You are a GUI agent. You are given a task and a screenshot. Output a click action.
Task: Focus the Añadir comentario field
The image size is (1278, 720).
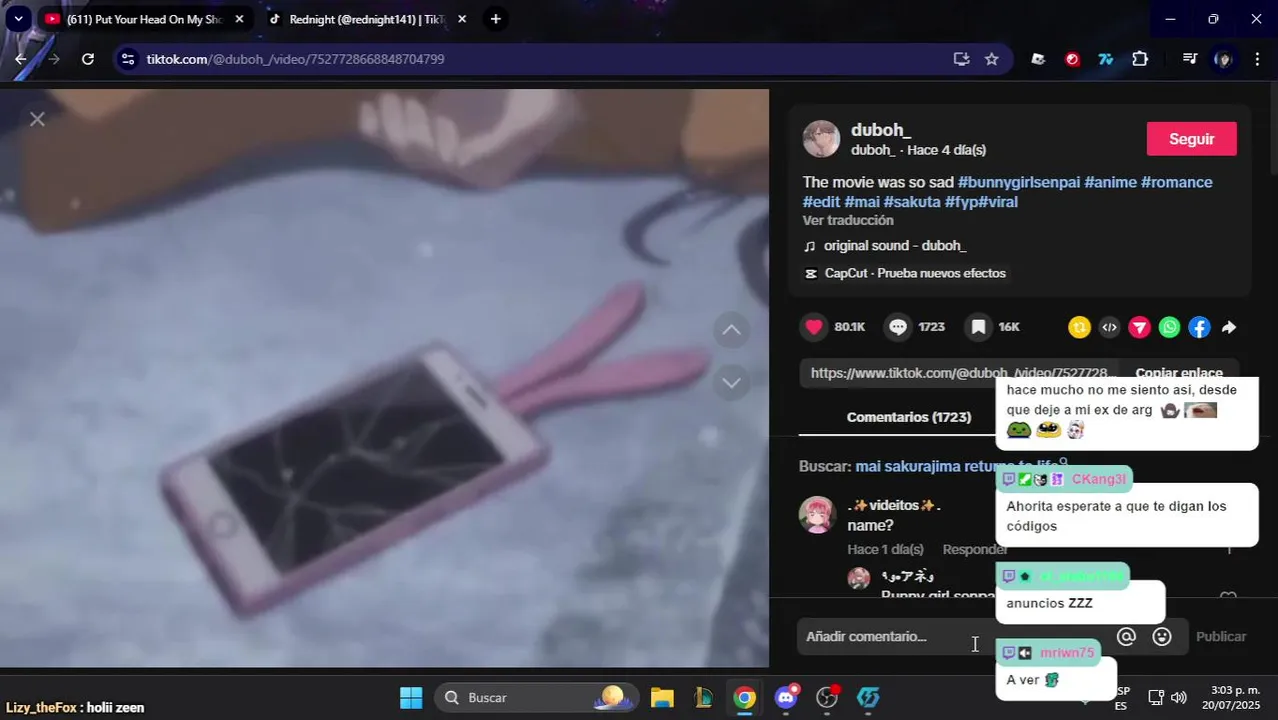(x=950, y=636)
